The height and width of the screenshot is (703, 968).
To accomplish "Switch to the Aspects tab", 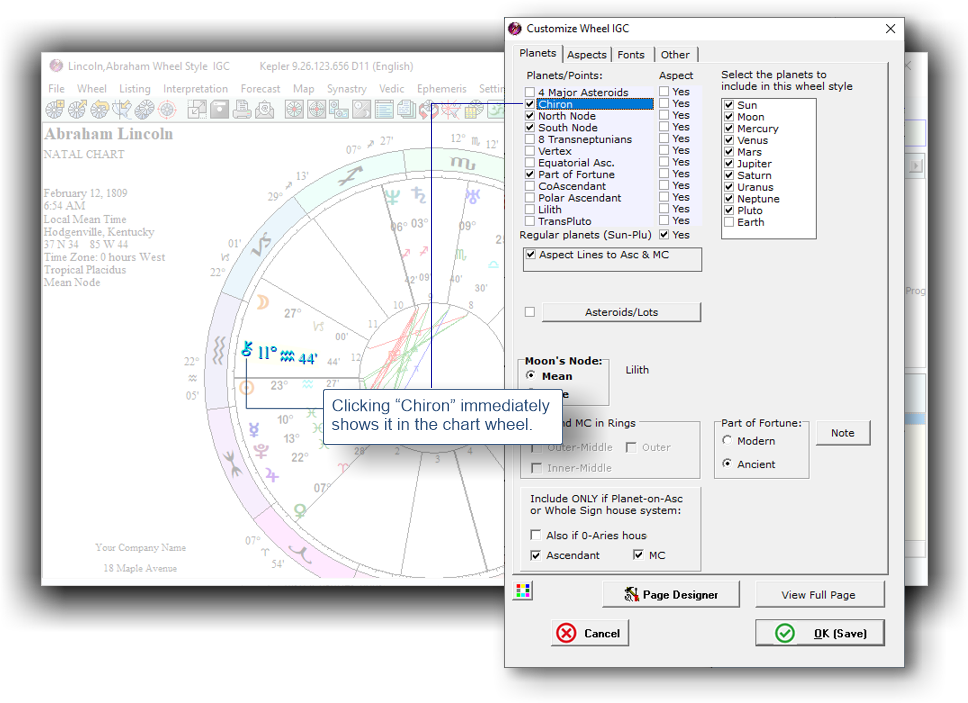I will pyautogui.click(x=587, y=54).
